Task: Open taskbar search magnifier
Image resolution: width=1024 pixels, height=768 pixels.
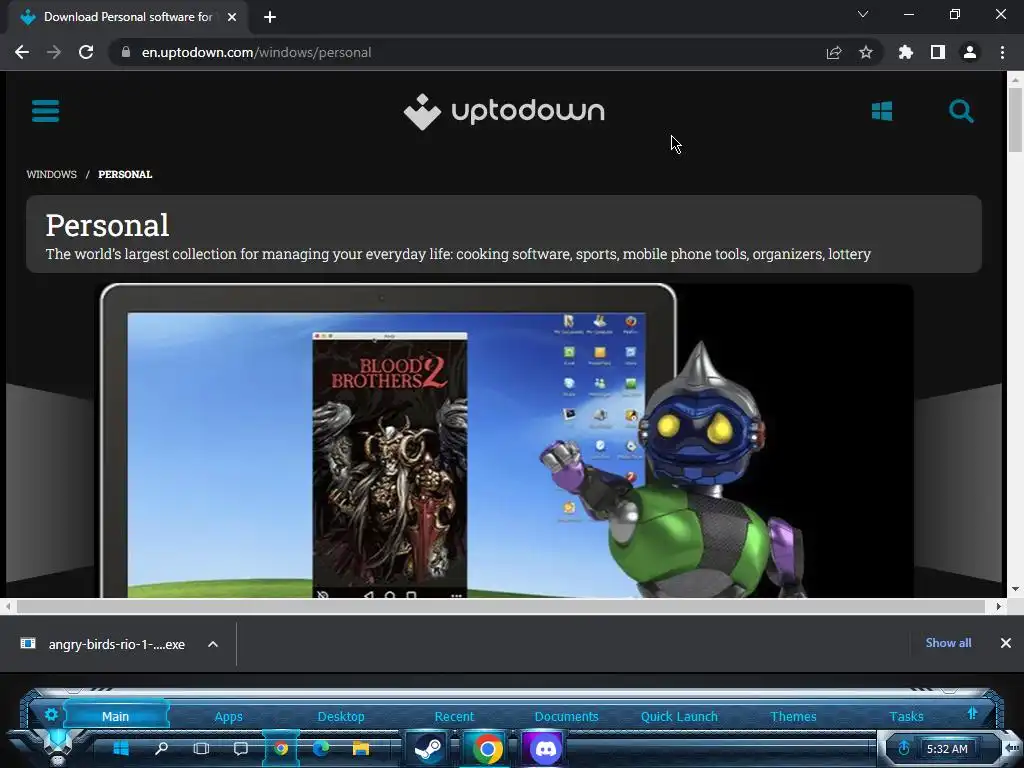Action: (161, 748)
